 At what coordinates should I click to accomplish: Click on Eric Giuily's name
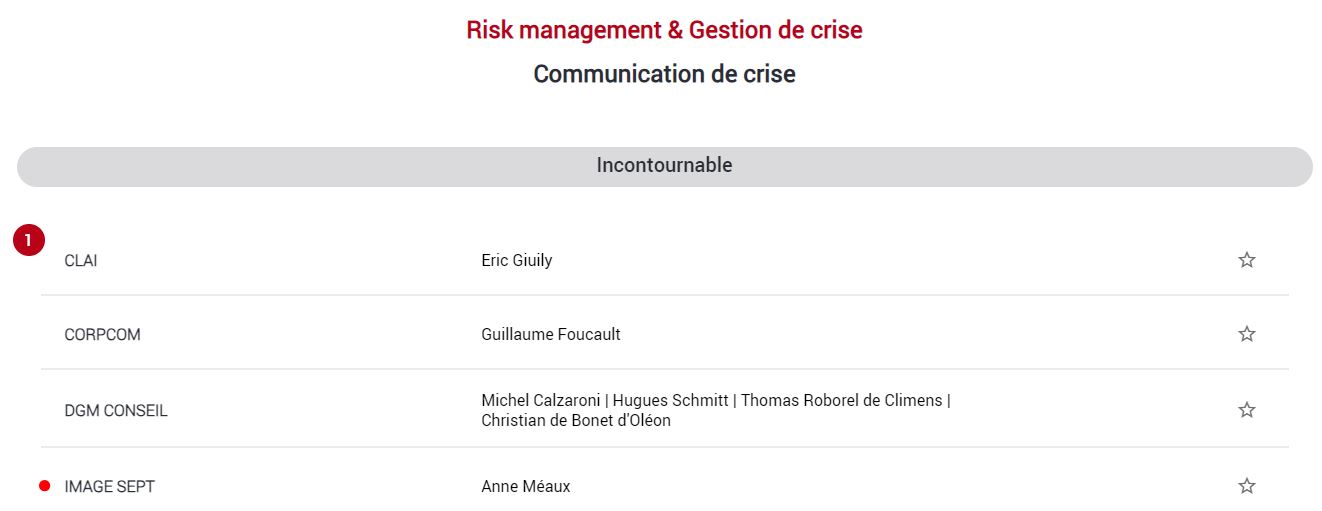[517, 261]
